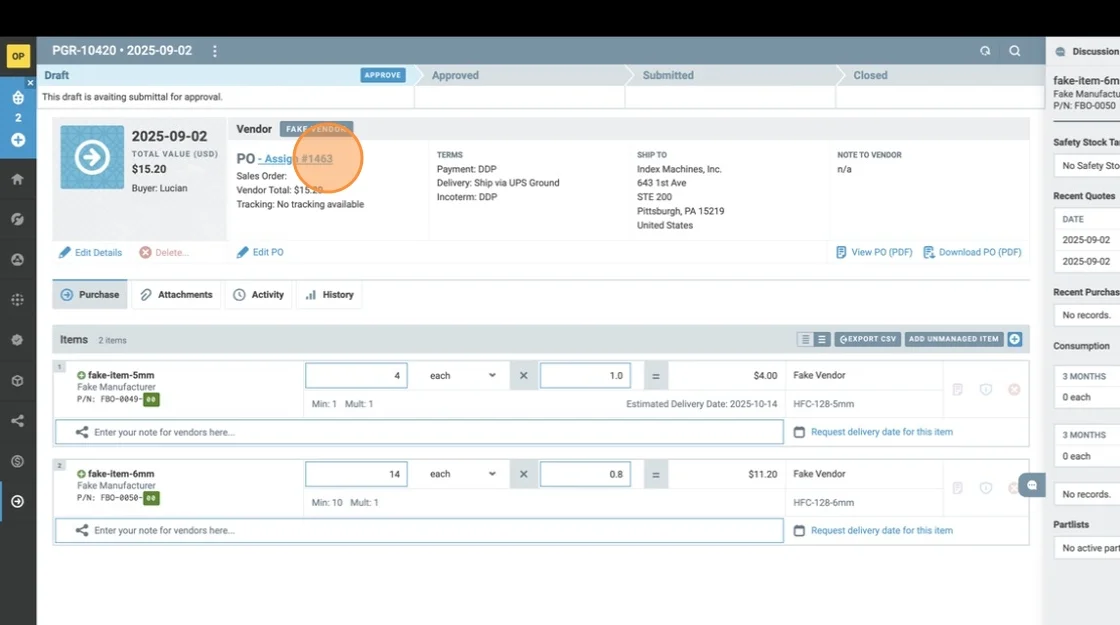Click Request delivery date for fake-item-6mm
Viewport: 1120px width, 625px height.
(x=881, y=531)
